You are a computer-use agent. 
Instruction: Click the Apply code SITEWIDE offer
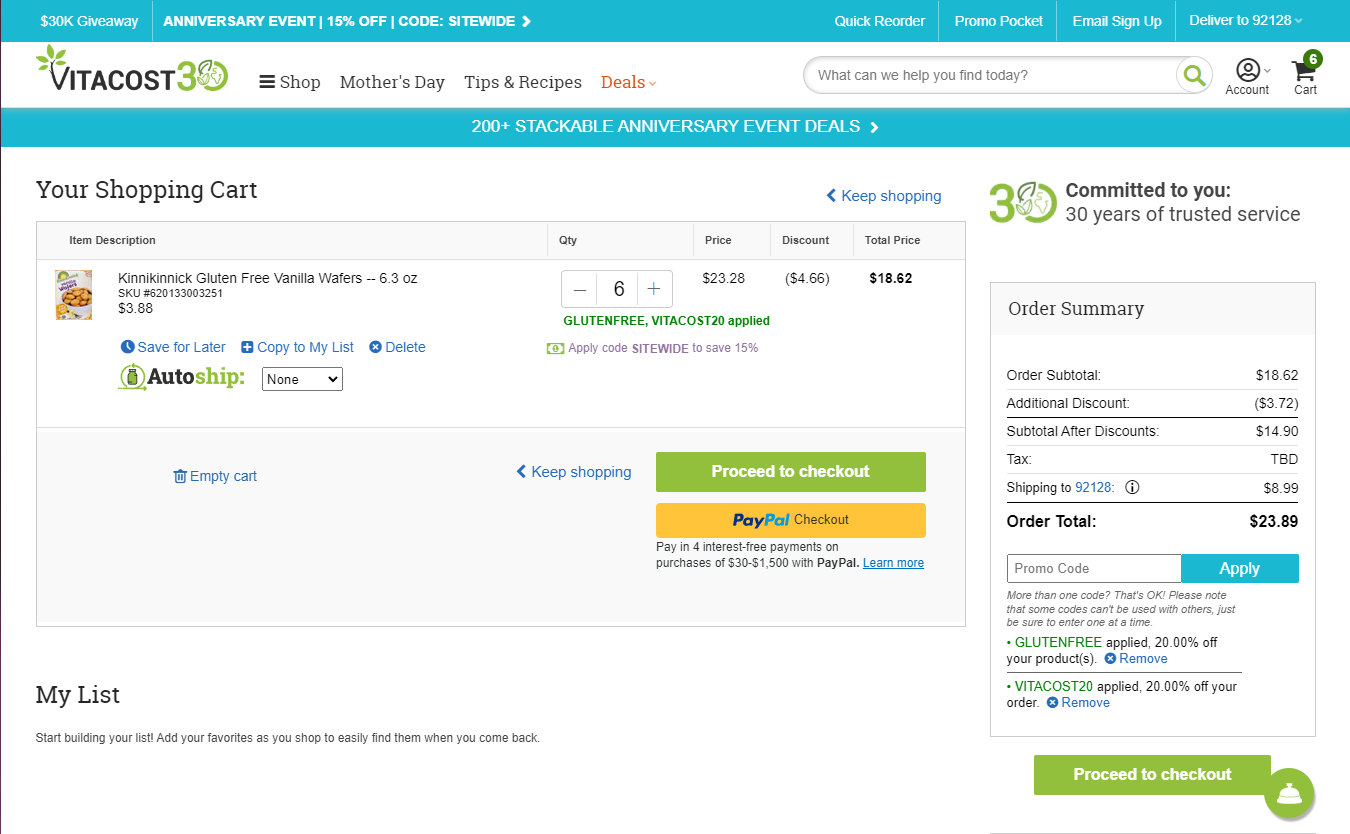[x=653, y=348]
